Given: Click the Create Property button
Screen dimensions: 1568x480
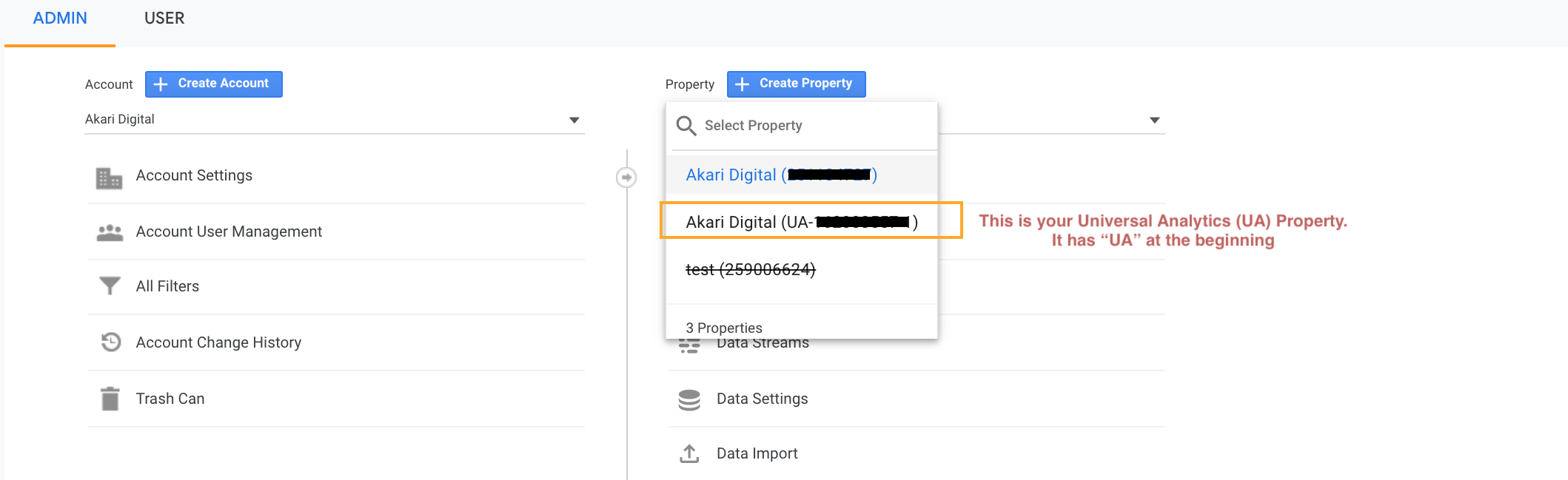Looking at the screenshot, I should (x=796, y=84).
